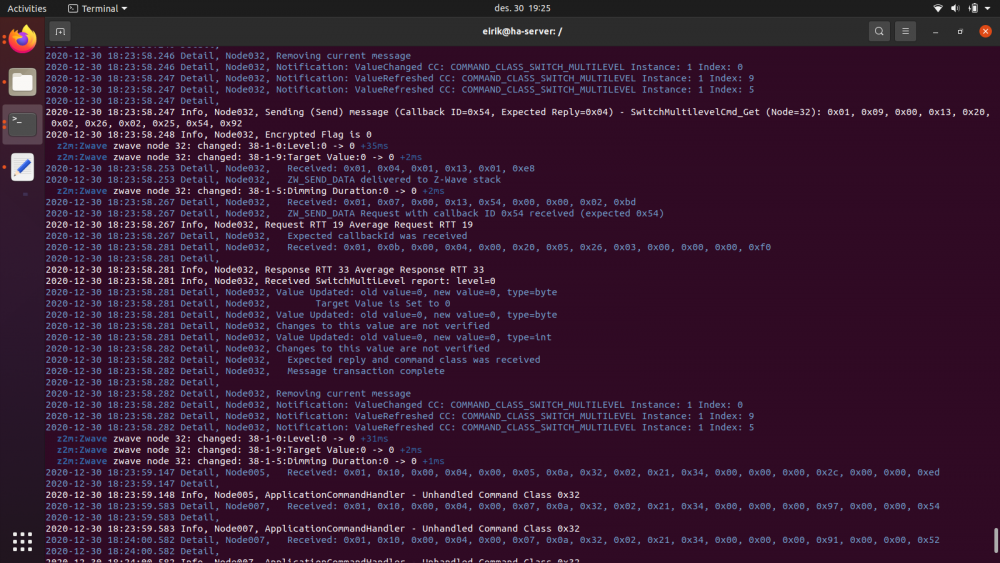Show Applications grid in the dock
Screen dimensions: 1000x563
pos(22,541)
